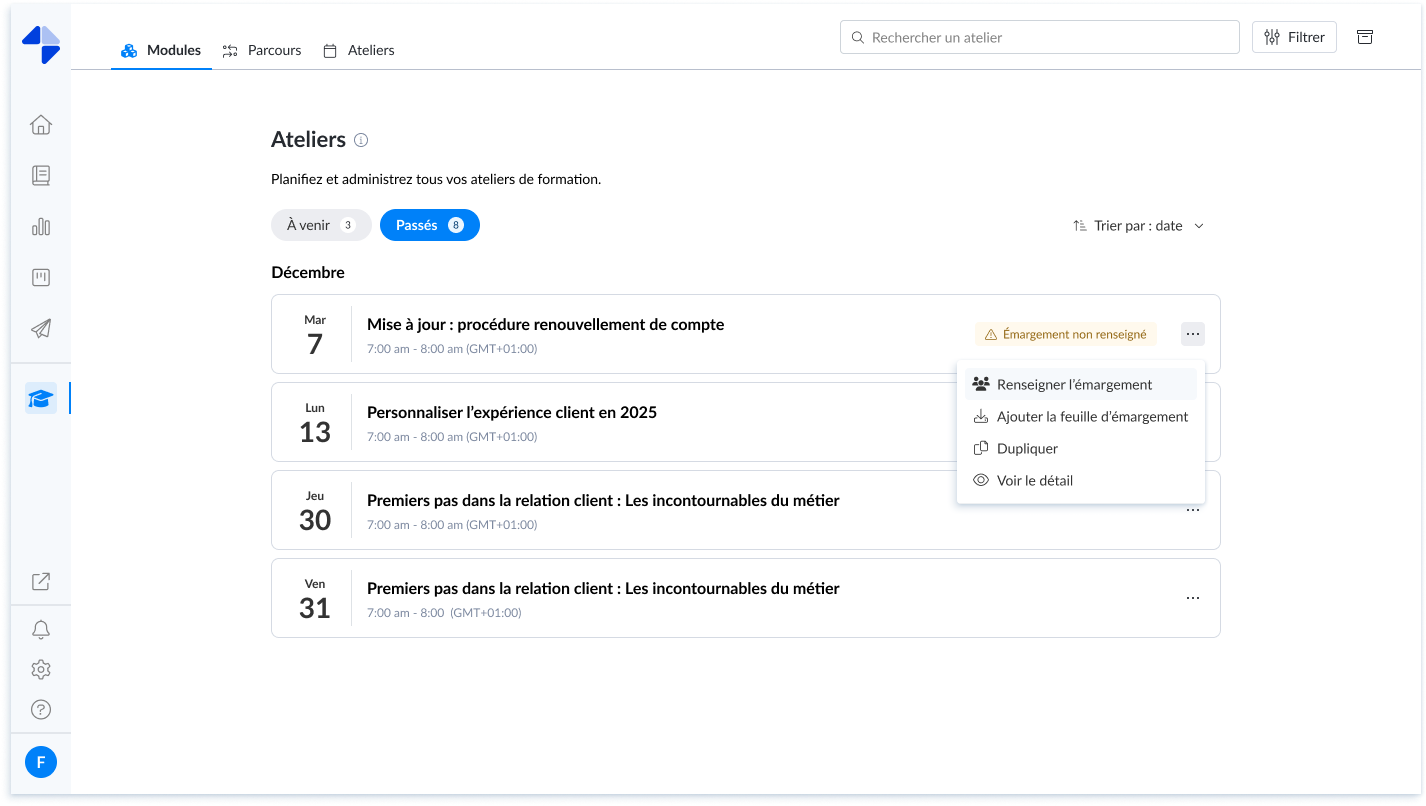This screenshot has height=806, width=1426.
Task: Click the archive box icon near Filtrer
Action: 1365,37
